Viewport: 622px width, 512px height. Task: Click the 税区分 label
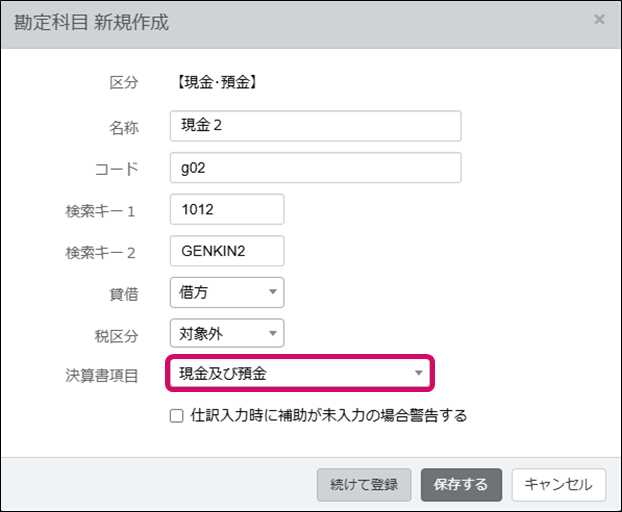tap(116, 335)
